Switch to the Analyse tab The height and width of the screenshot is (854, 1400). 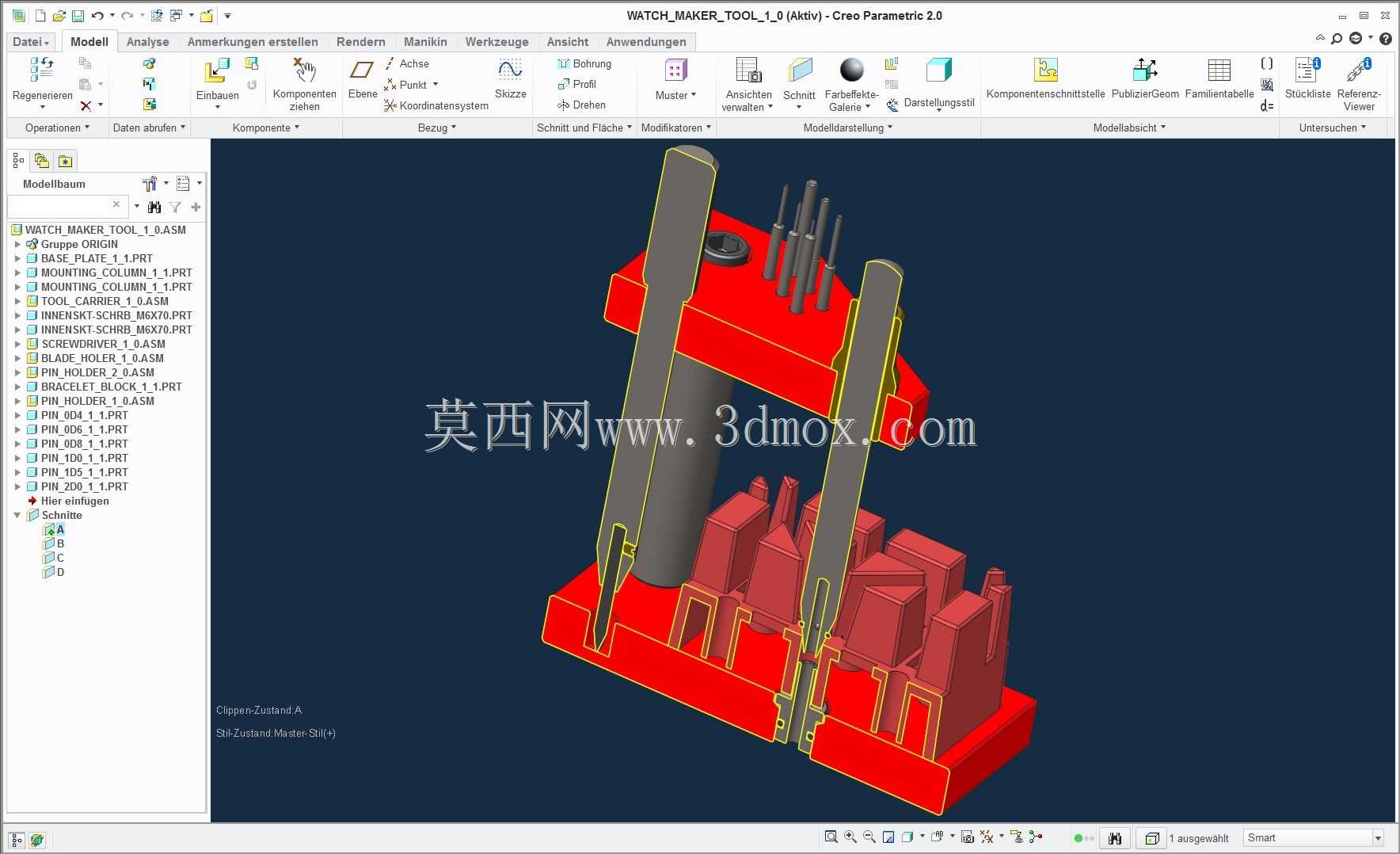[147, 42]
